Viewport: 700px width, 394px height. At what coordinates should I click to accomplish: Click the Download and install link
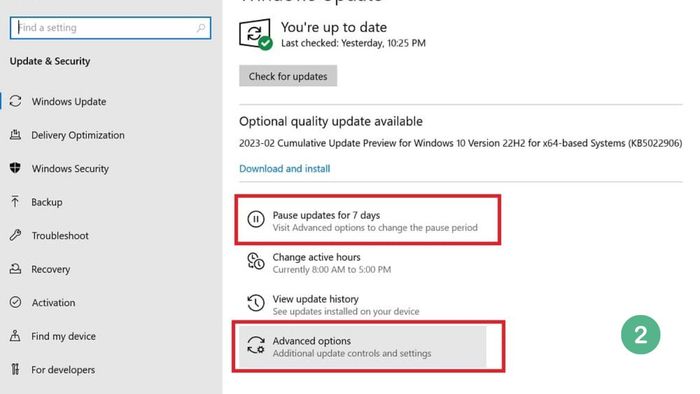[x=285, y=169]
